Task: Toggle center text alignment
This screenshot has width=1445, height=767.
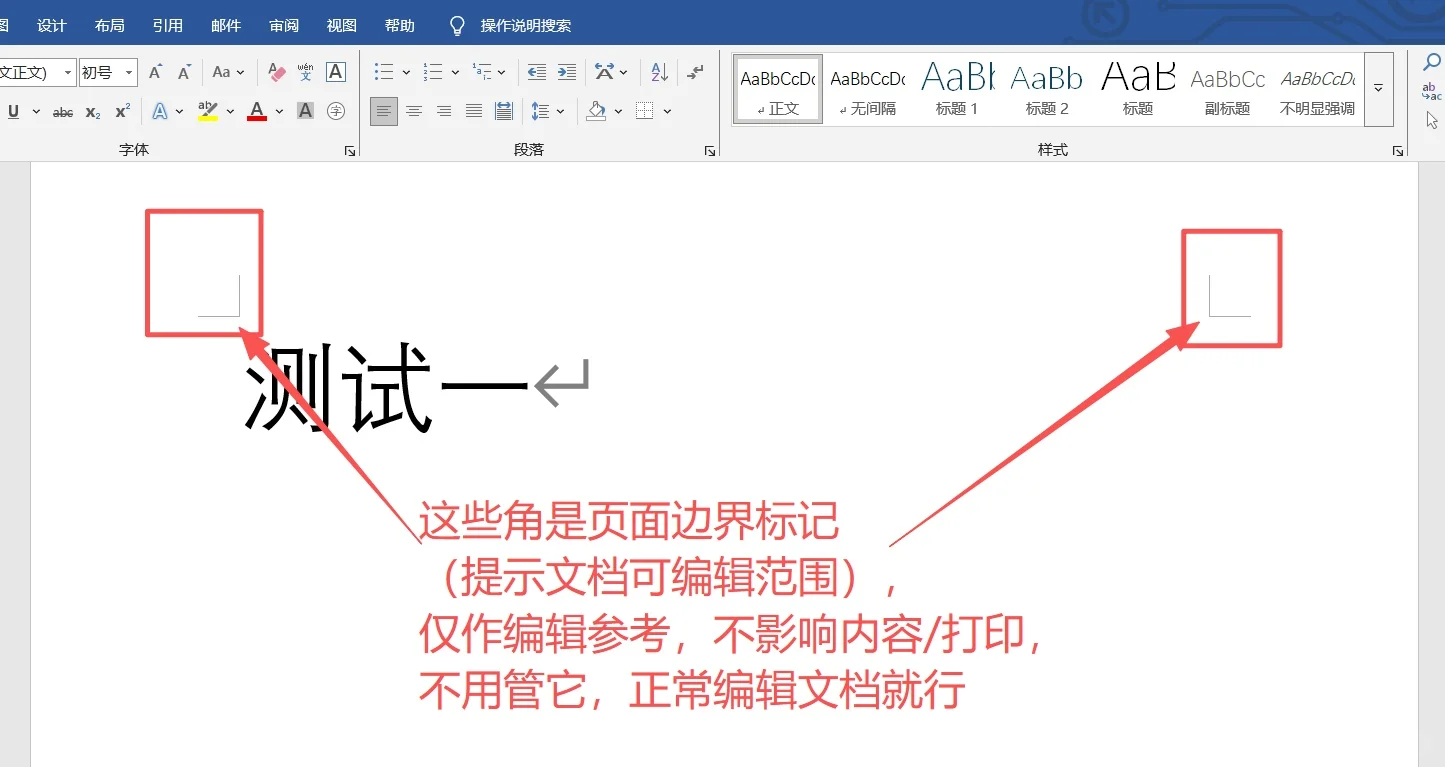Action: pyautogui.click(x=414, y=111)
